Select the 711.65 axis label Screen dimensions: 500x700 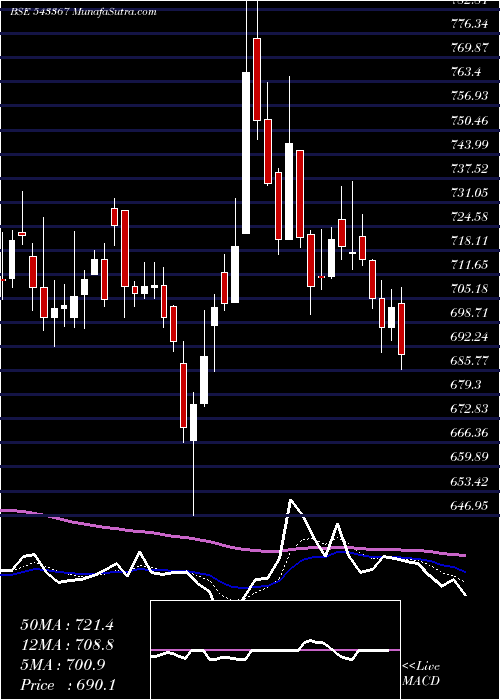469,265
